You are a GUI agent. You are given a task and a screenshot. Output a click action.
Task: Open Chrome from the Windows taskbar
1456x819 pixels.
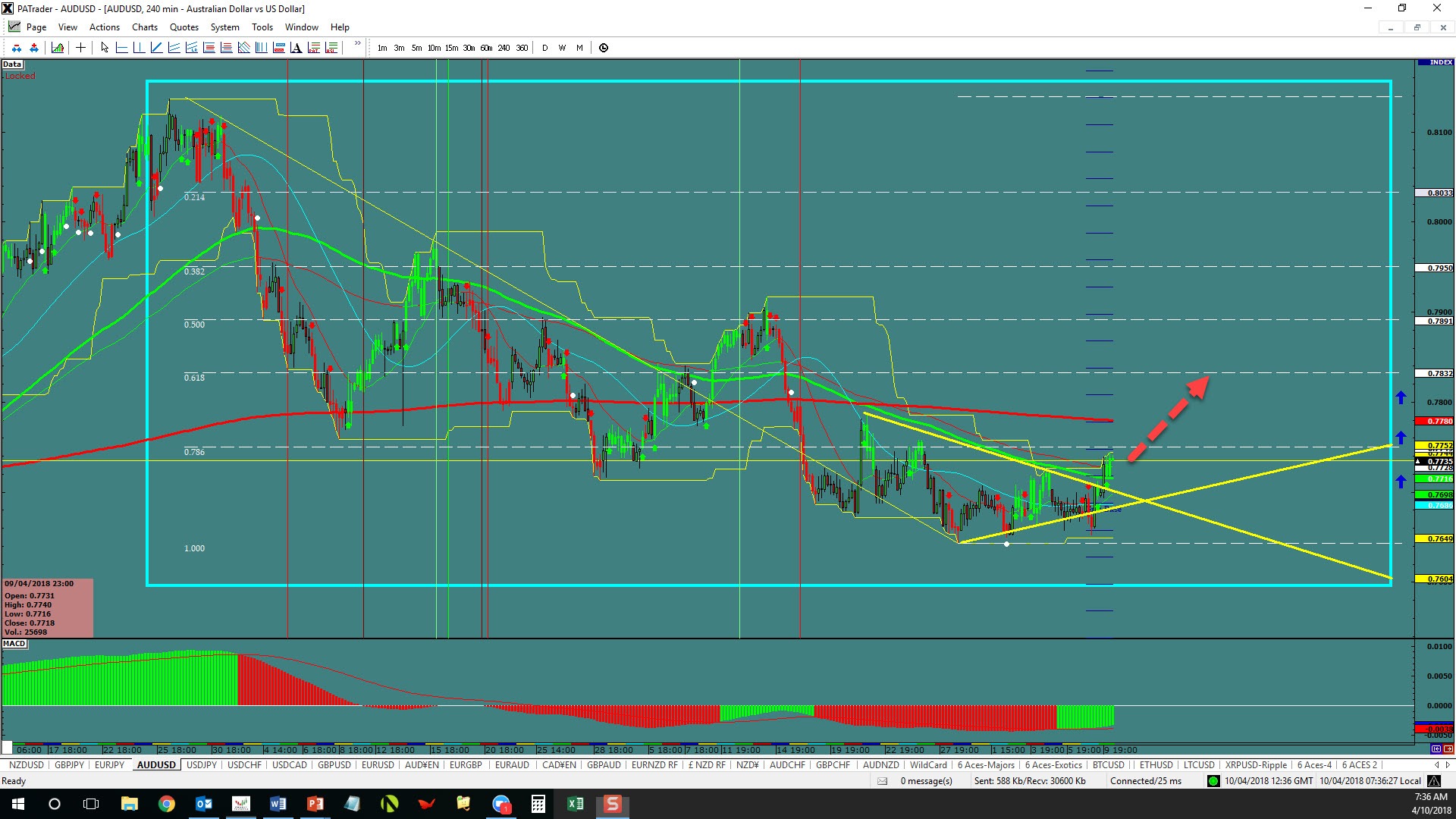166,804
